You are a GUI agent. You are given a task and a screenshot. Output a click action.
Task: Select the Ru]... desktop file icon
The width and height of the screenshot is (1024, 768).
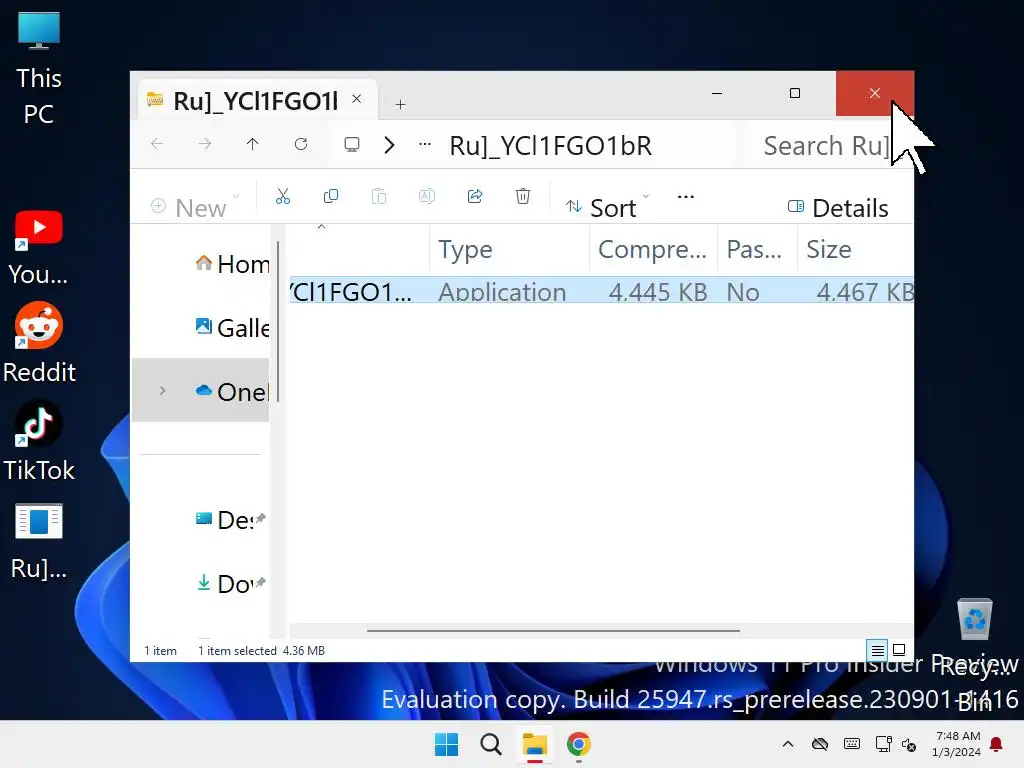click(39, 542)
